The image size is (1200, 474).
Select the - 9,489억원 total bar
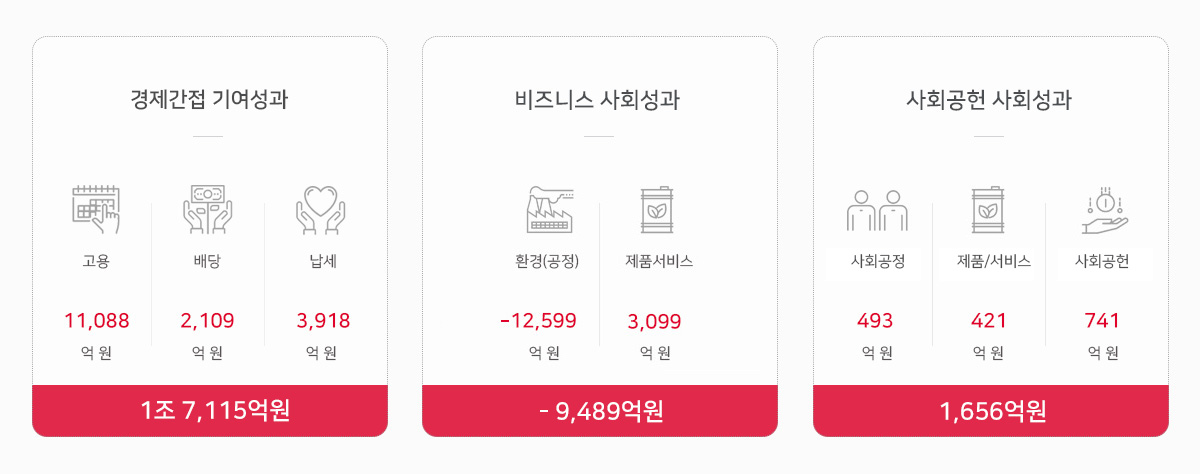coord(600,411)
